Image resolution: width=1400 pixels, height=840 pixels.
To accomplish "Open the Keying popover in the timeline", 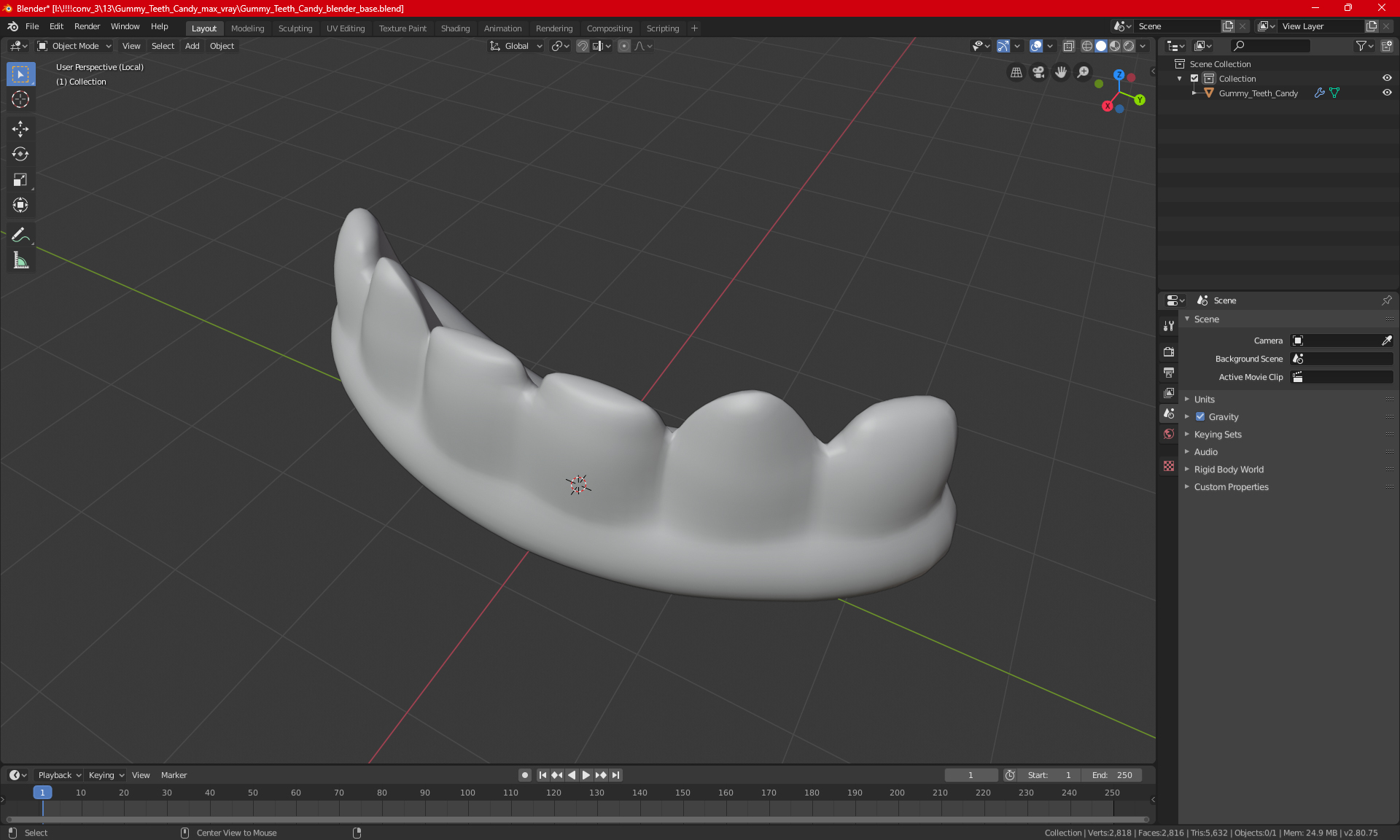I will pos(106,775).
